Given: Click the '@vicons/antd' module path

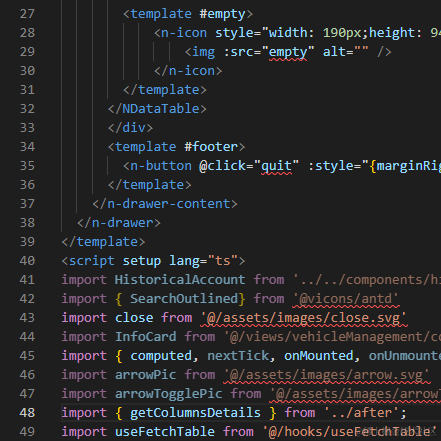Looking at the screenshot, I should (345, 299).
